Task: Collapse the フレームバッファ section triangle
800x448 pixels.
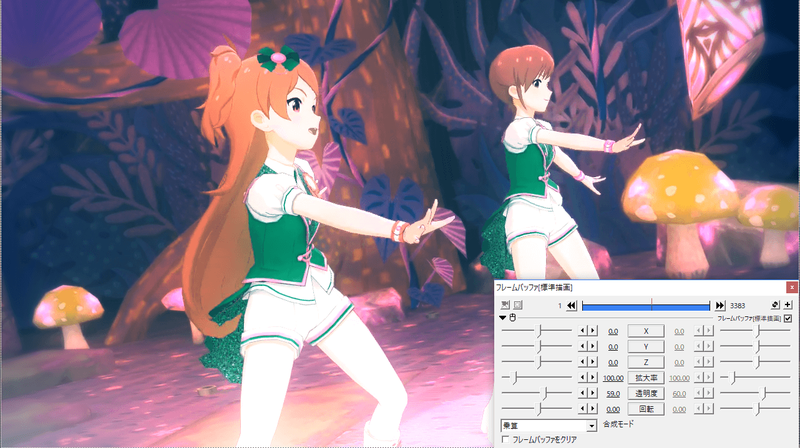Action: pyautogui.click(x=503, y=318)
